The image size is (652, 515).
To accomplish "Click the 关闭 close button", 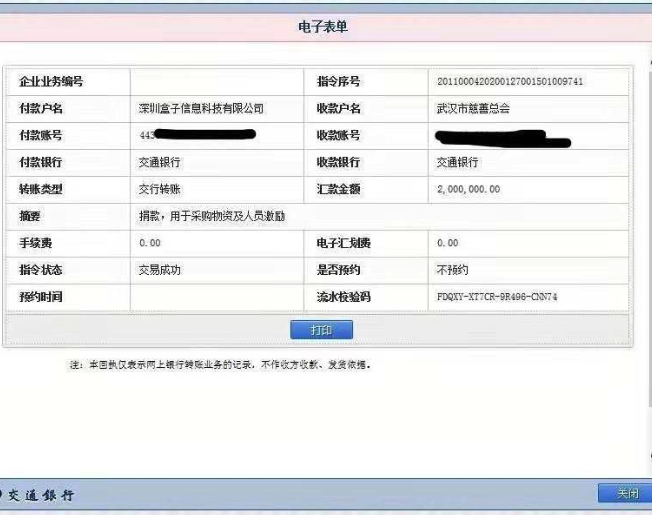I will pos(627,493).
